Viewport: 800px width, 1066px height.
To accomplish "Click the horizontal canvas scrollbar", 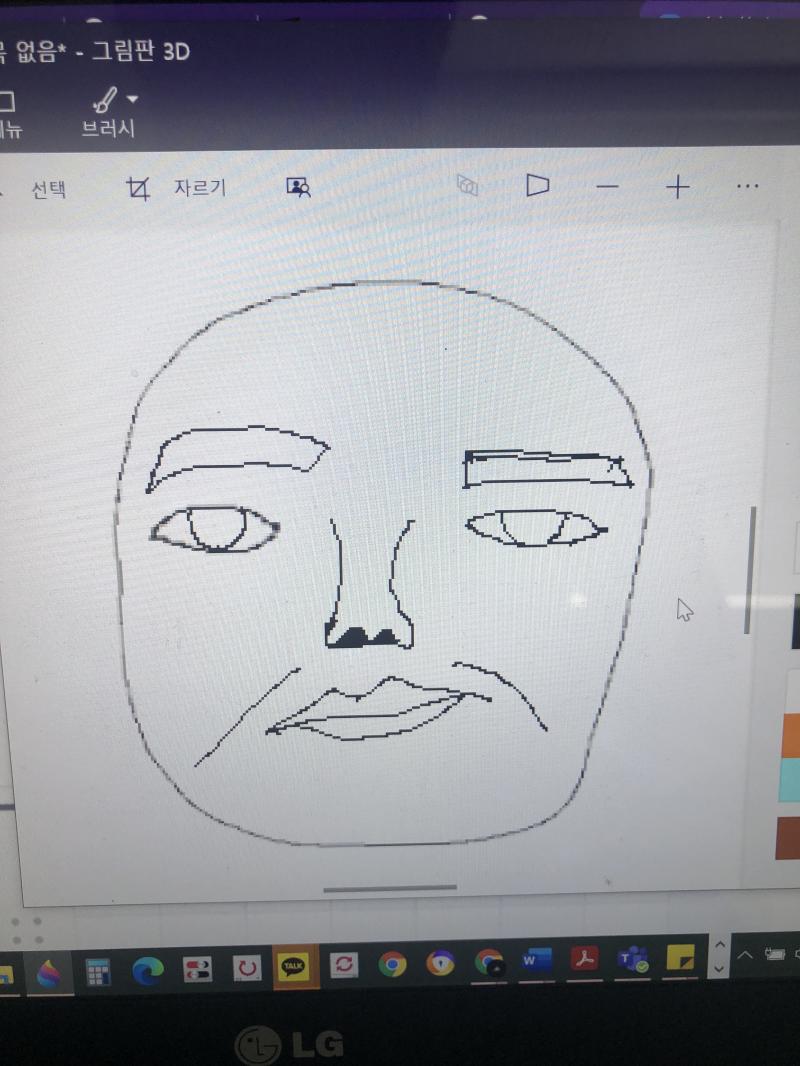I will click(390, 887).
